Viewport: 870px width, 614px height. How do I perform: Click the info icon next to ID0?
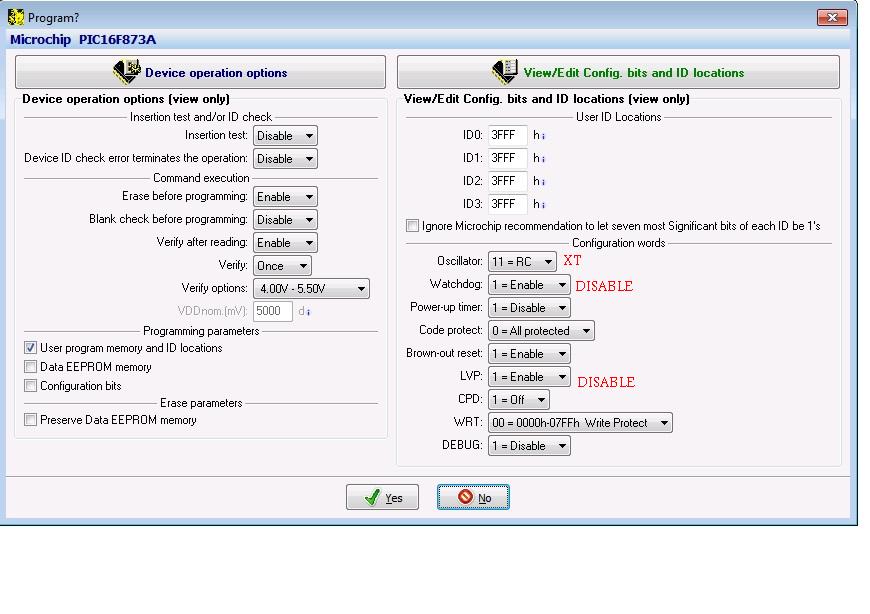click(543, 136)
